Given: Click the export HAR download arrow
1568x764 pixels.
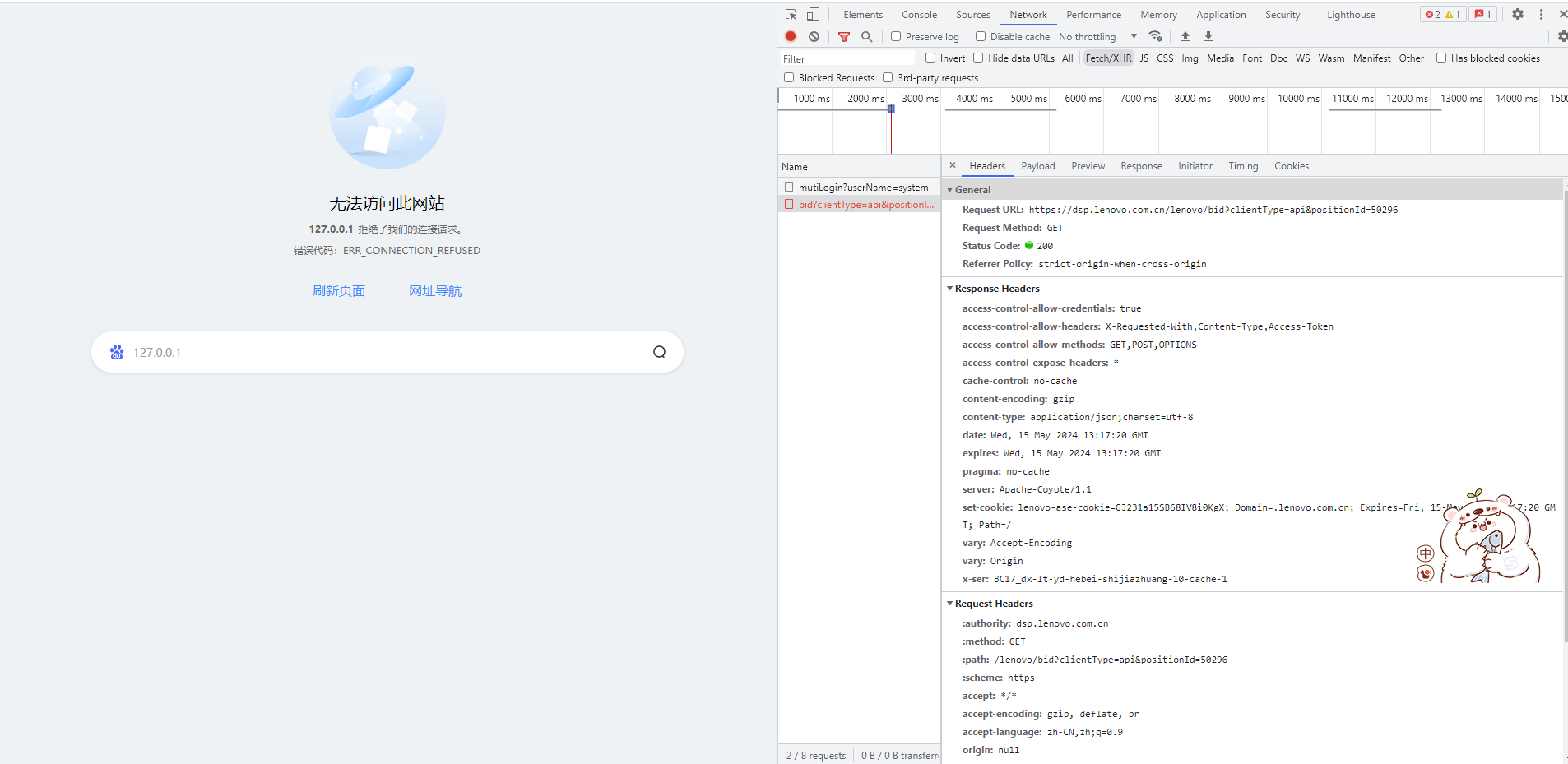Looking at the screenshot, I should (x=1208, y=36).
